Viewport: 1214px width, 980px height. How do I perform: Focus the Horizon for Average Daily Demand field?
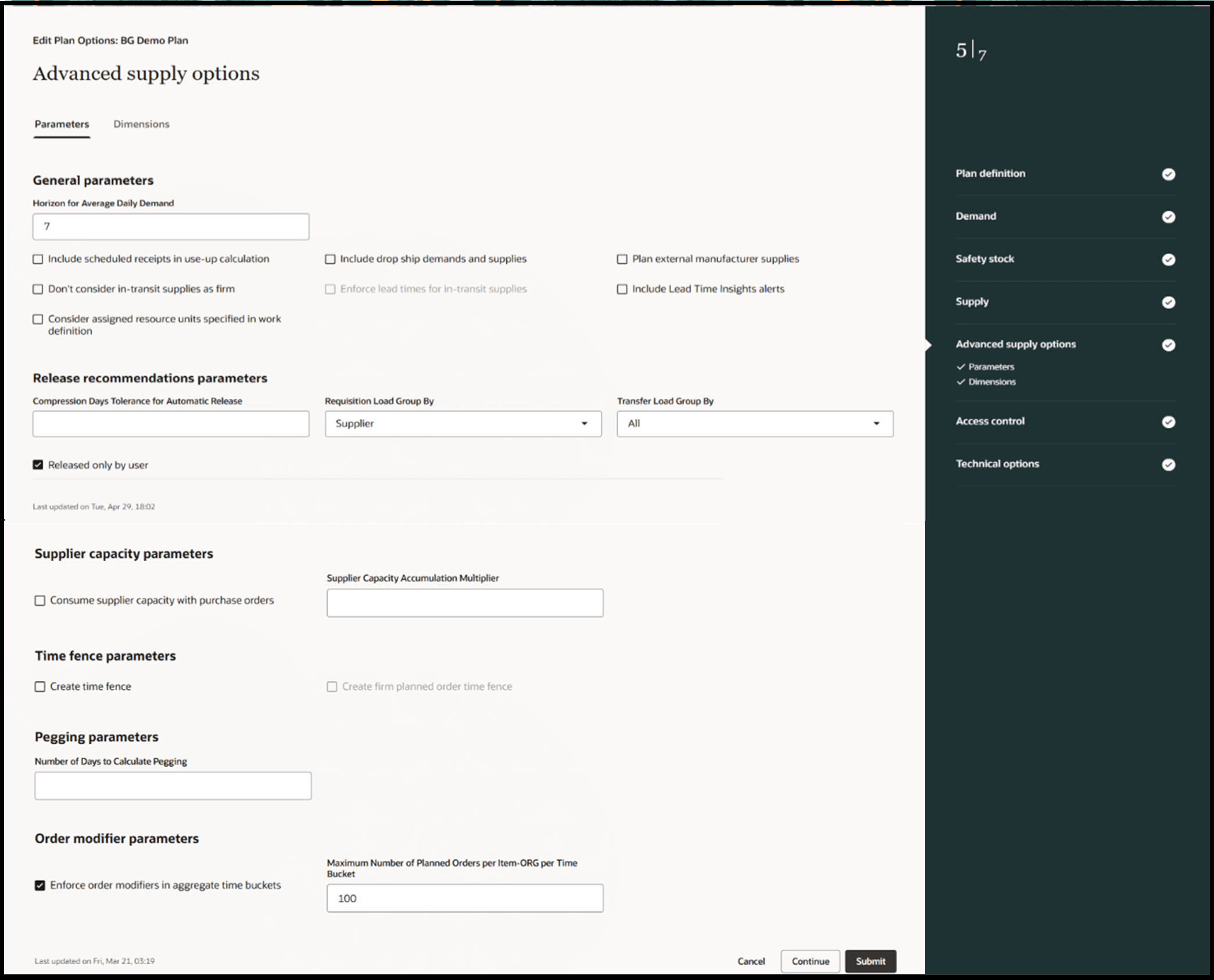coord(171,227)
